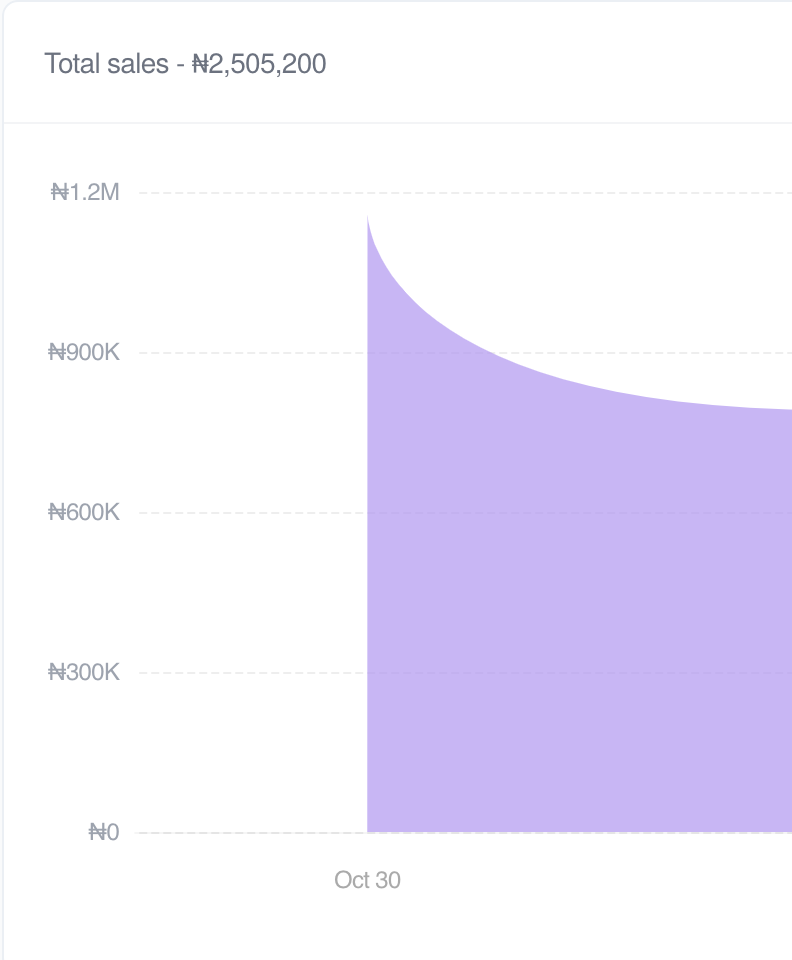Click the ₦2,505,200 amount in title
The height and width of the screenshot is (960, 792).
point(259,64)
